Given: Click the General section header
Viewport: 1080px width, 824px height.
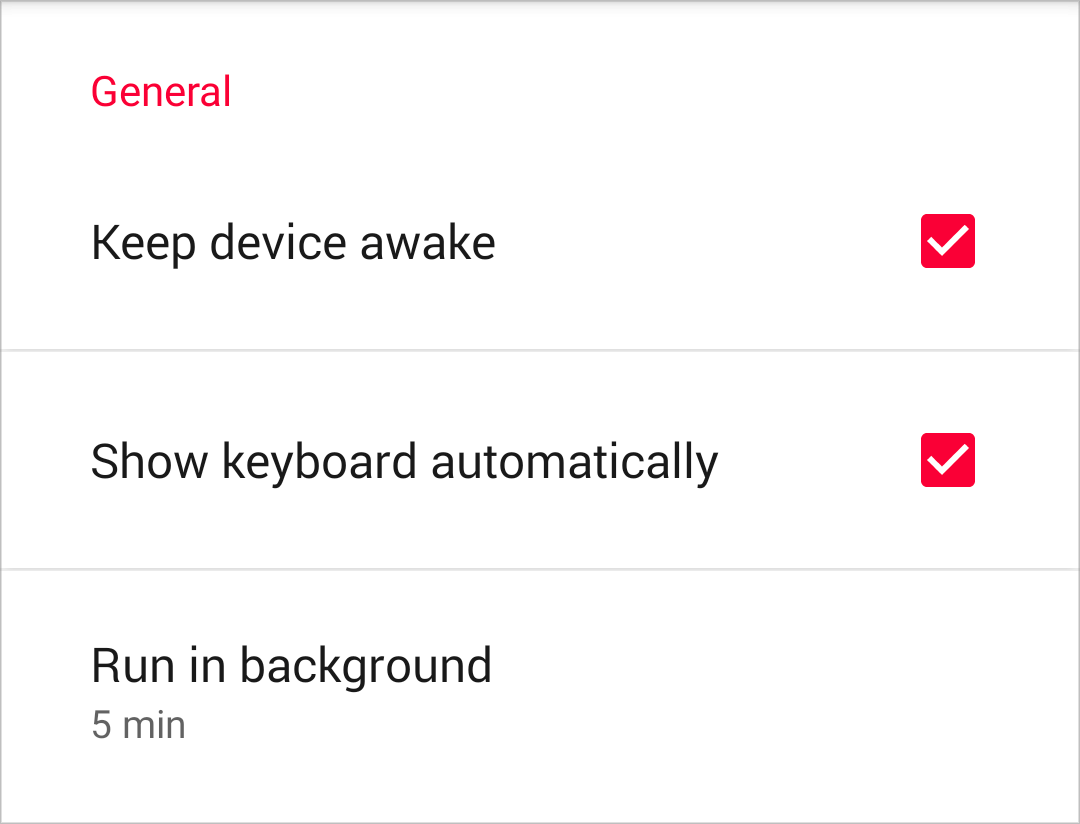Looking at the screenshot, I should click(161, 92).
